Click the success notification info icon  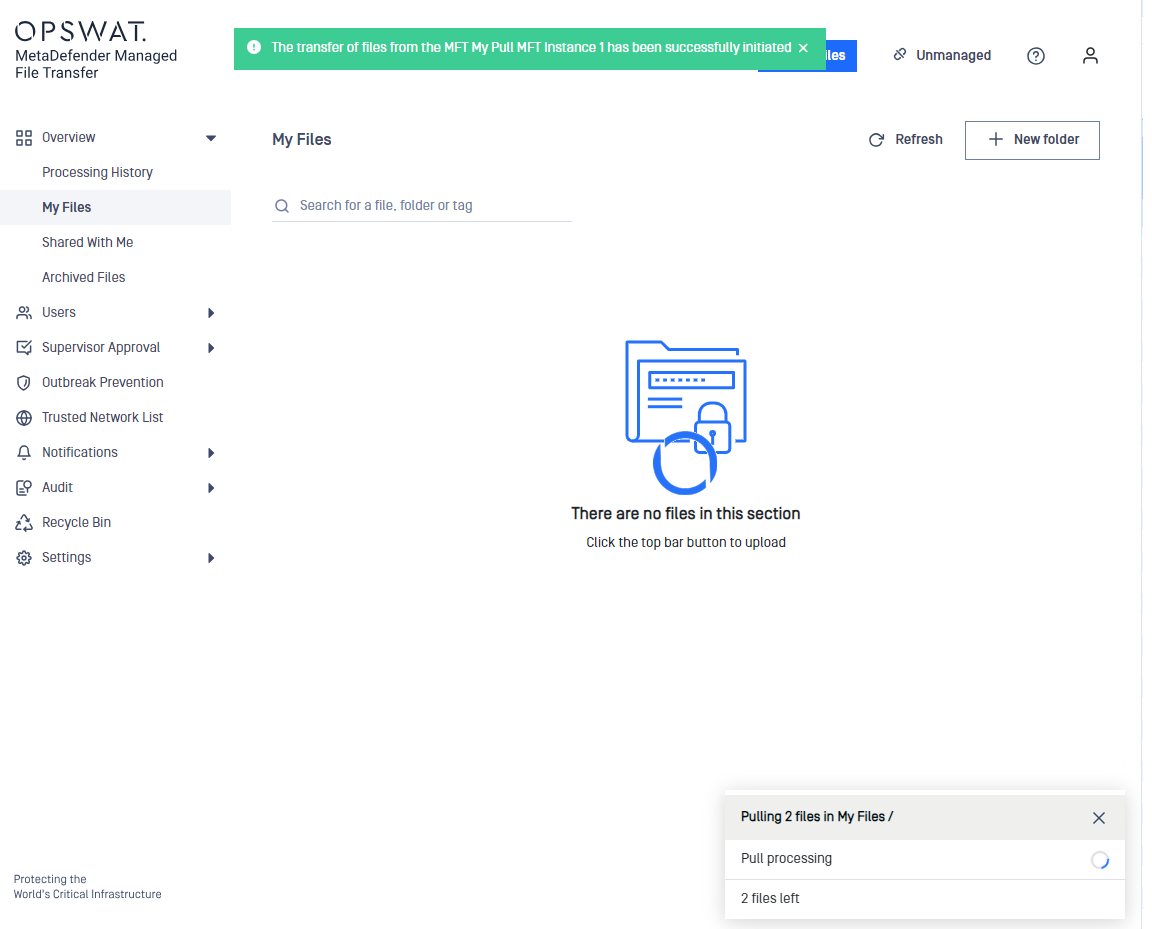click(254, 48)
